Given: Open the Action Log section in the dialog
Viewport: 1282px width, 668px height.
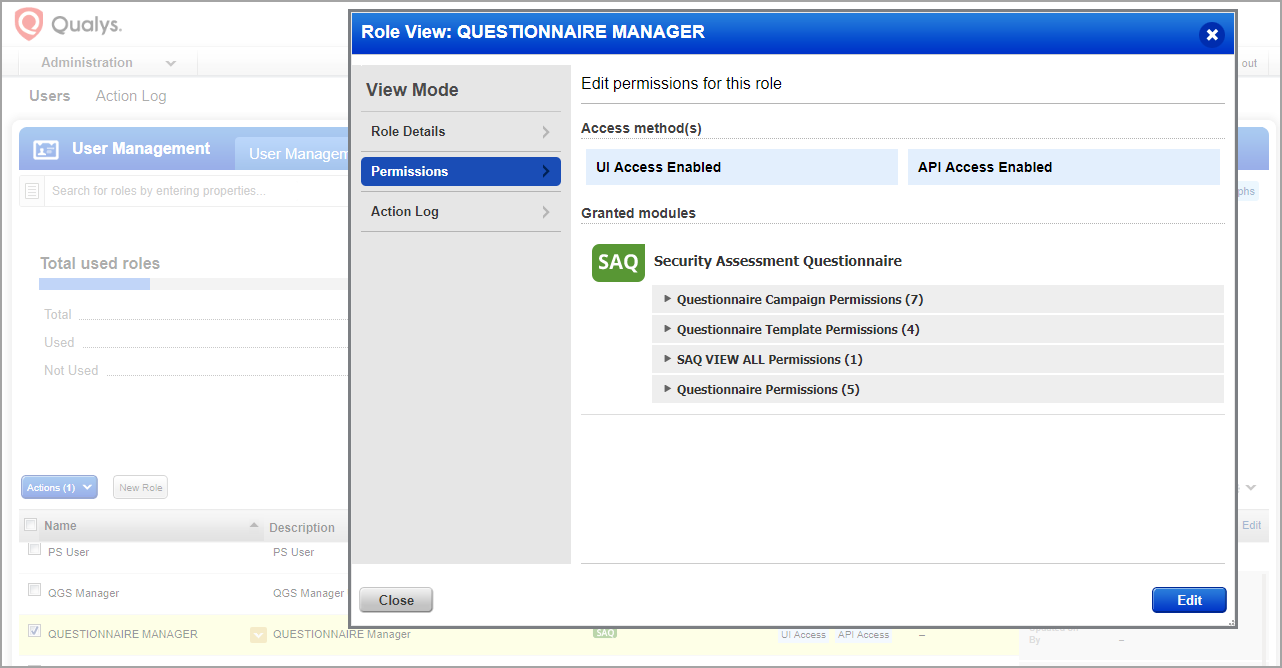Looking at the screenshot, I should tap(461, 211).
